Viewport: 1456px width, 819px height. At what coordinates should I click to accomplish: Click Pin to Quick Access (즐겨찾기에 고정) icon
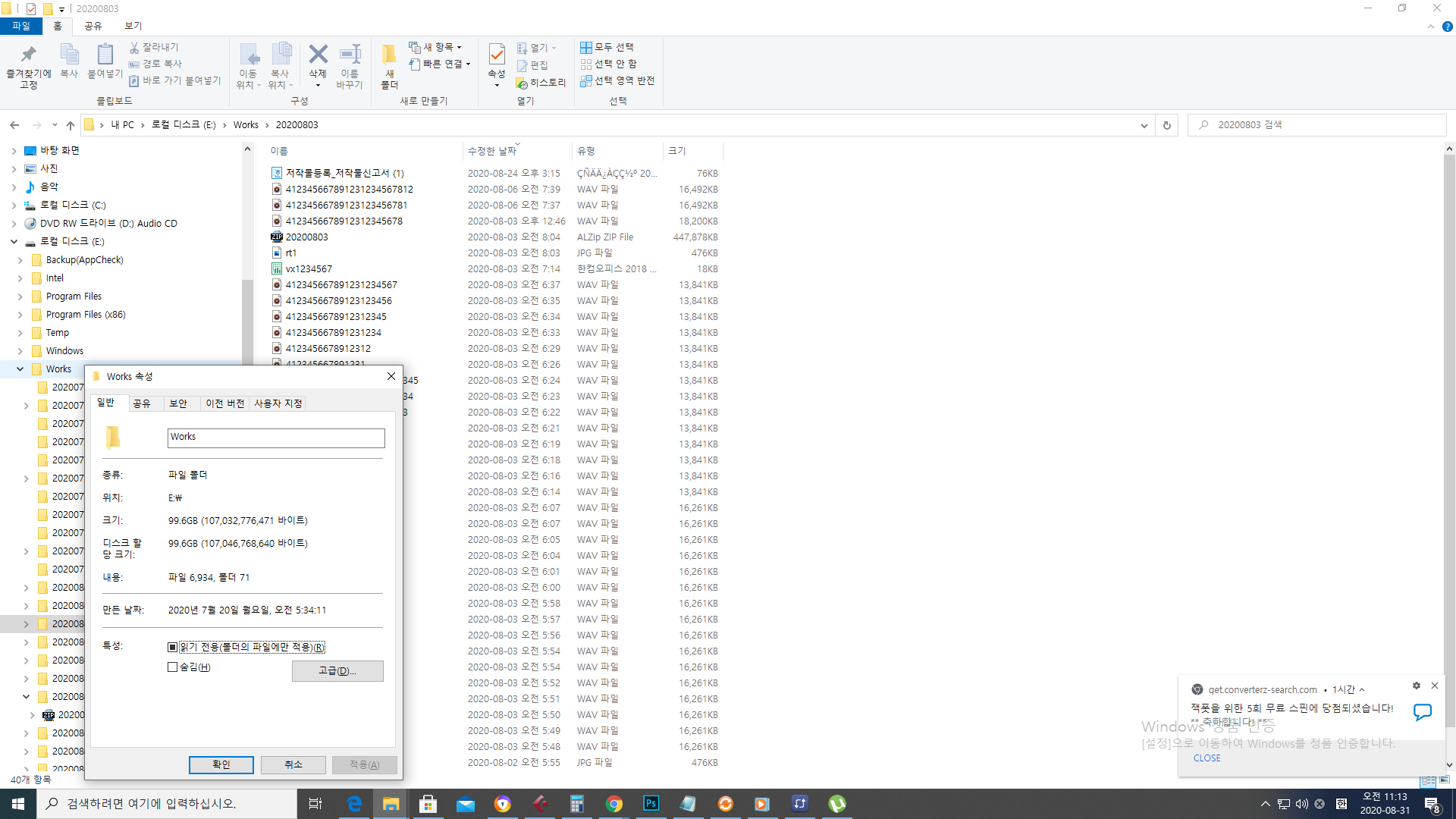click(x=28, y=55)
